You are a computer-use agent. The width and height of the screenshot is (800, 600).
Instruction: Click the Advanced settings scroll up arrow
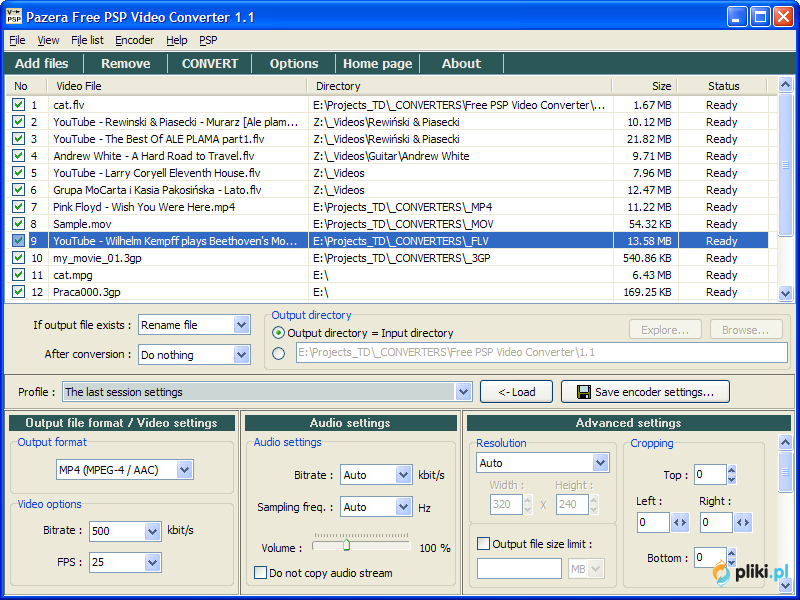[x=785, y=442]
